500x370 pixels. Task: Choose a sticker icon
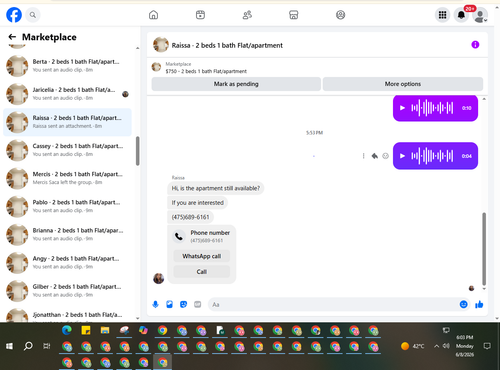coord(183,304)
